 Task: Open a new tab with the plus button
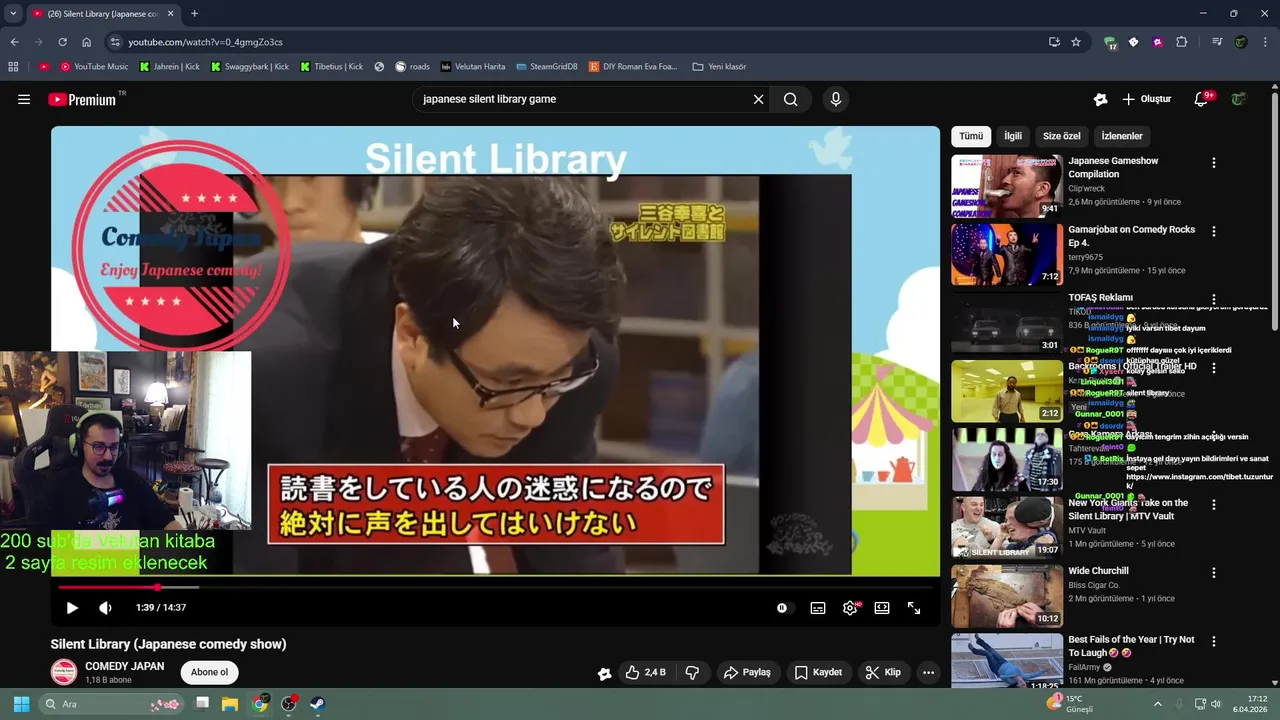(194, 14)
